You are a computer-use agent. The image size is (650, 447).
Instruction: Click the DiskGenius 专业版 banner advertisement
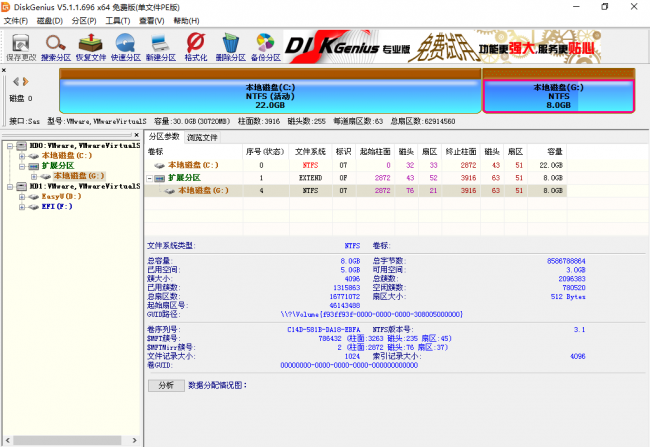[442, 47]
